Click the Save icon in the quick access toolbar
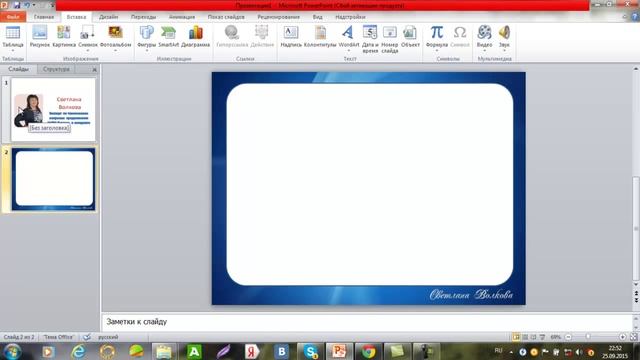This screenshot has width=640, height=360. pos(17,5)
